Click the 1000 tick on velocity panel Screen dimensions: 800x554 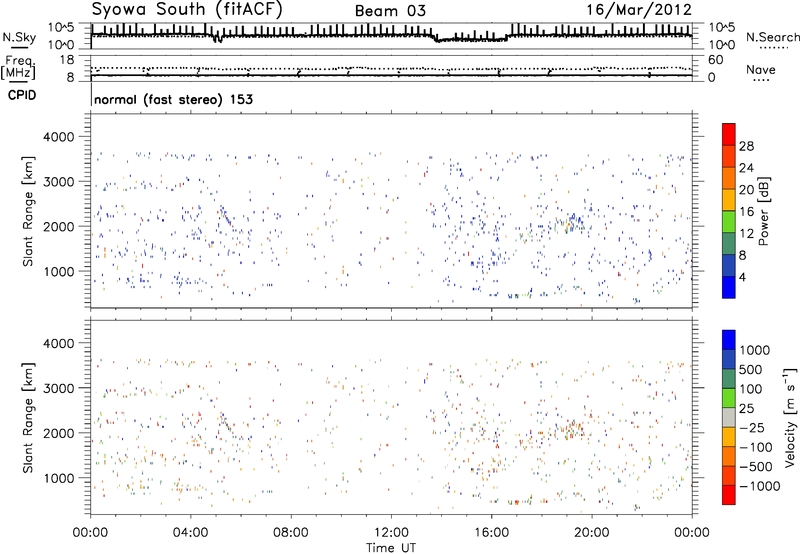point(58,478)
